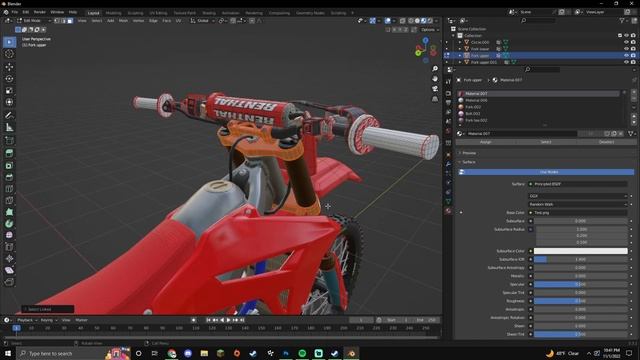Select the Poly Build tool
Screen dimensions: 640x360
pyautogui.click(x=9, y=212)
